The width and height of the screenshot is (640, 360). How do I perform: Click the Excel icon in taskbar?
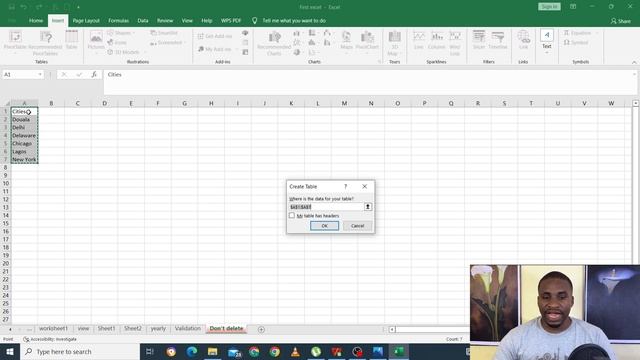[x=399, y=351]
